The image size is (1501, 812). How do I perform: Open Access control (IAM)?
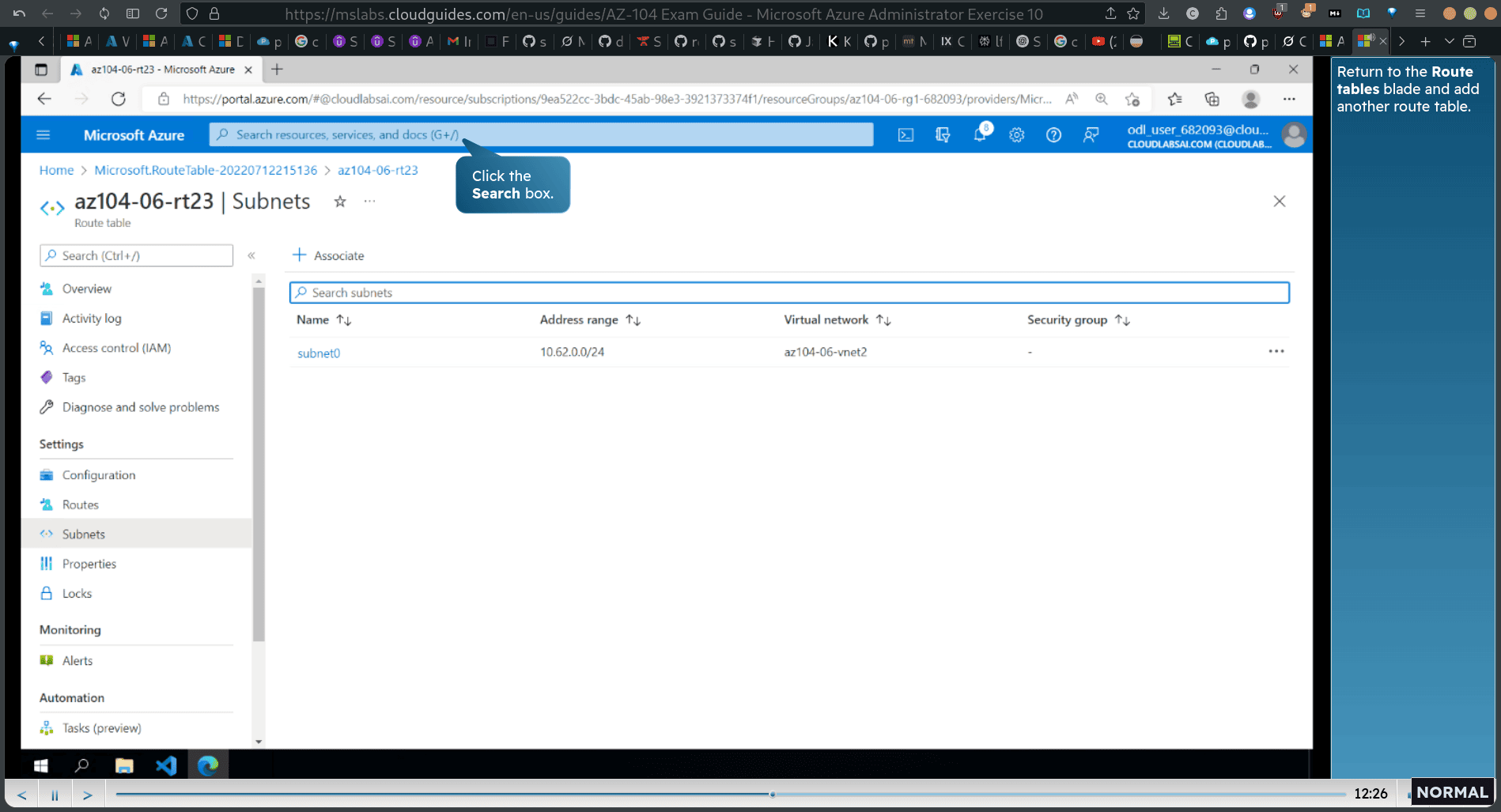click(116, 348)
